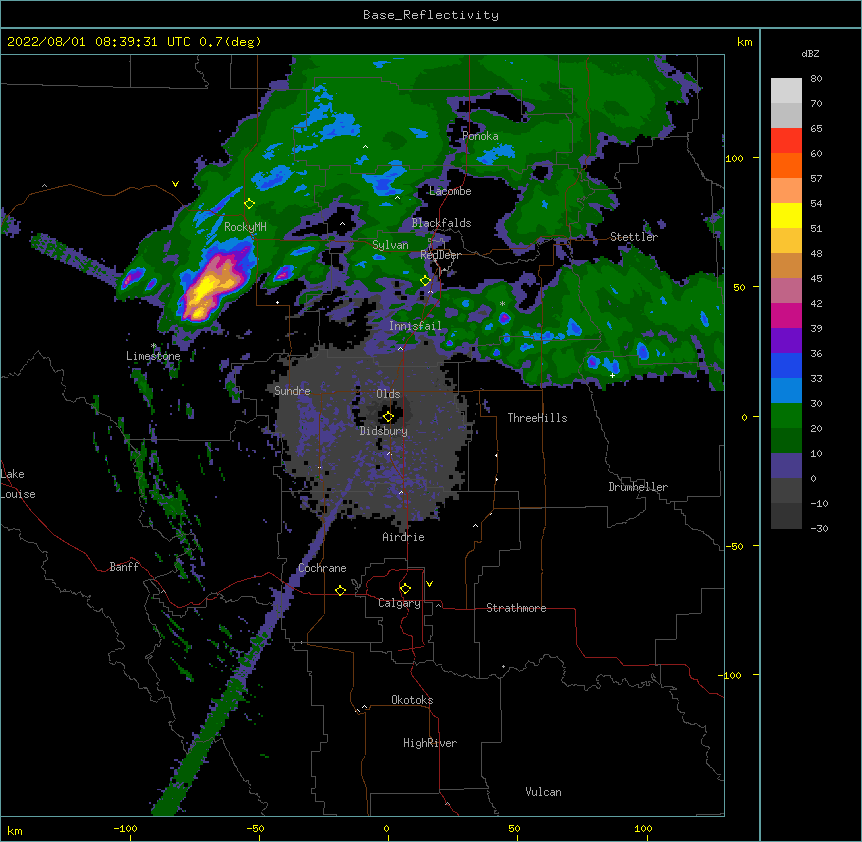
Task: Click the white plus marker south of Stettler
Action: point(612,375)
